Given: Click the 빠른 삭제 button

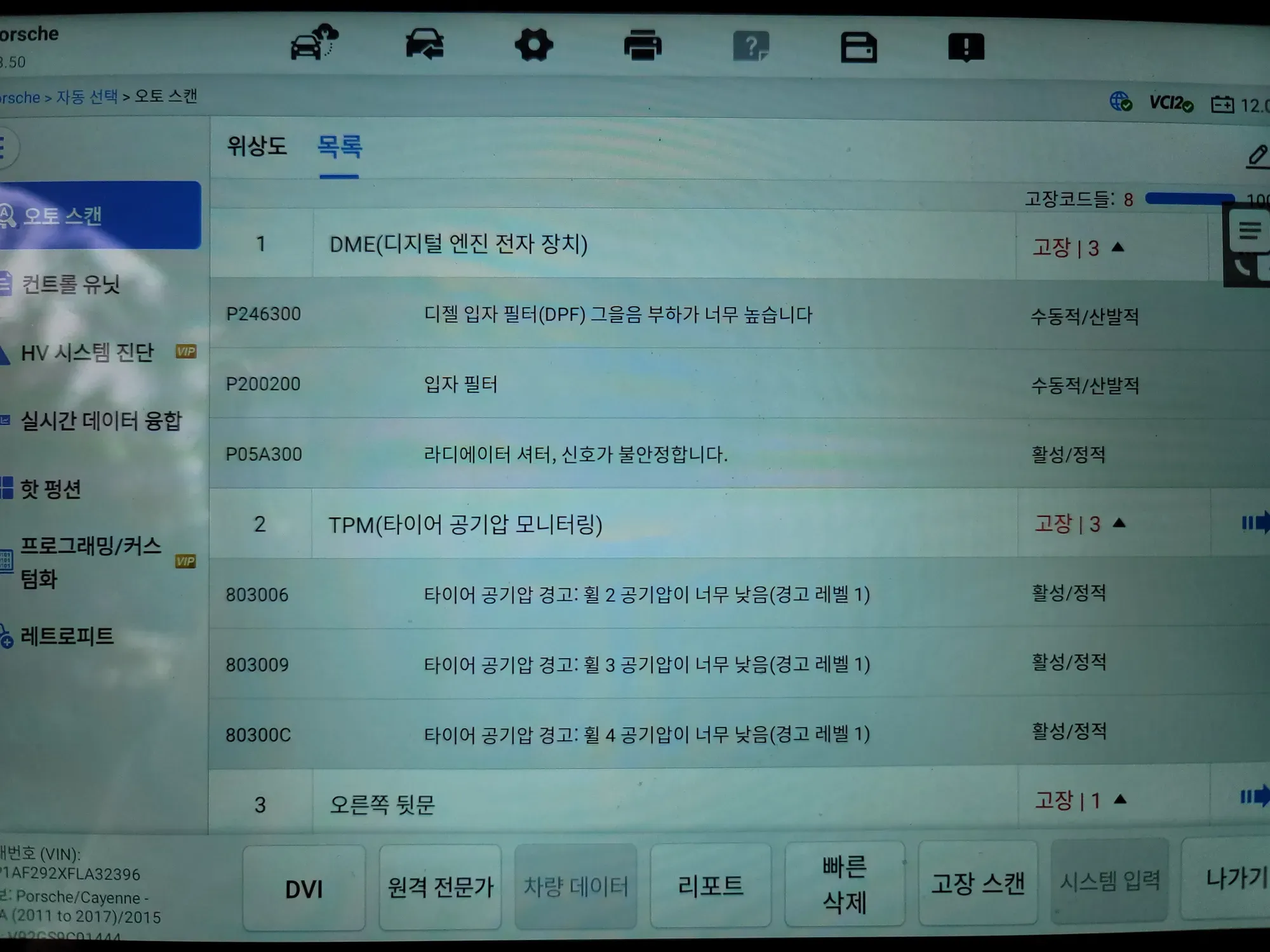Looking at the screenshot, I should click(845, 883).
